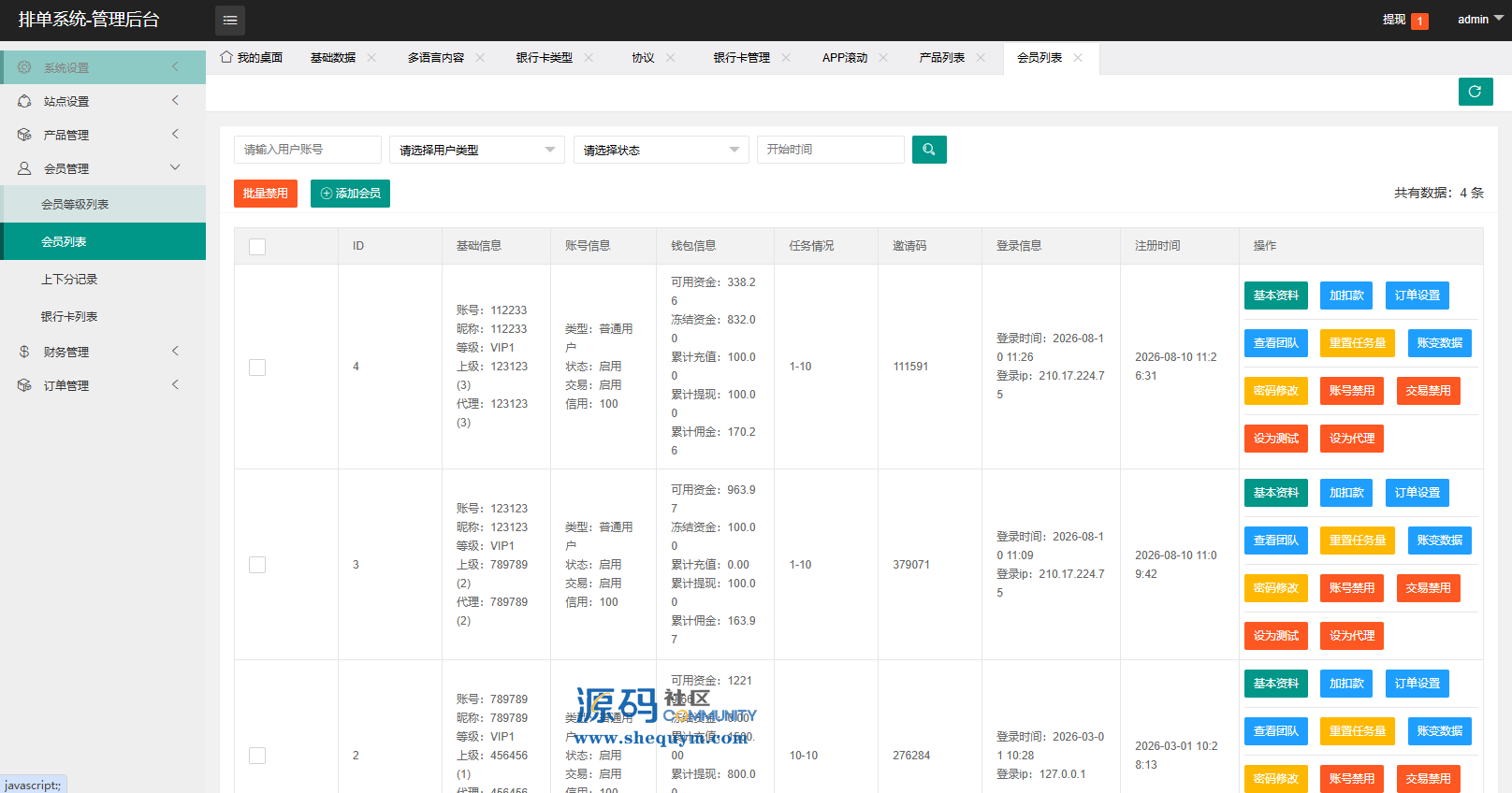Switch to the 产品列表 tab
This screenshot has height=793, width=1512.
(942, 58)
